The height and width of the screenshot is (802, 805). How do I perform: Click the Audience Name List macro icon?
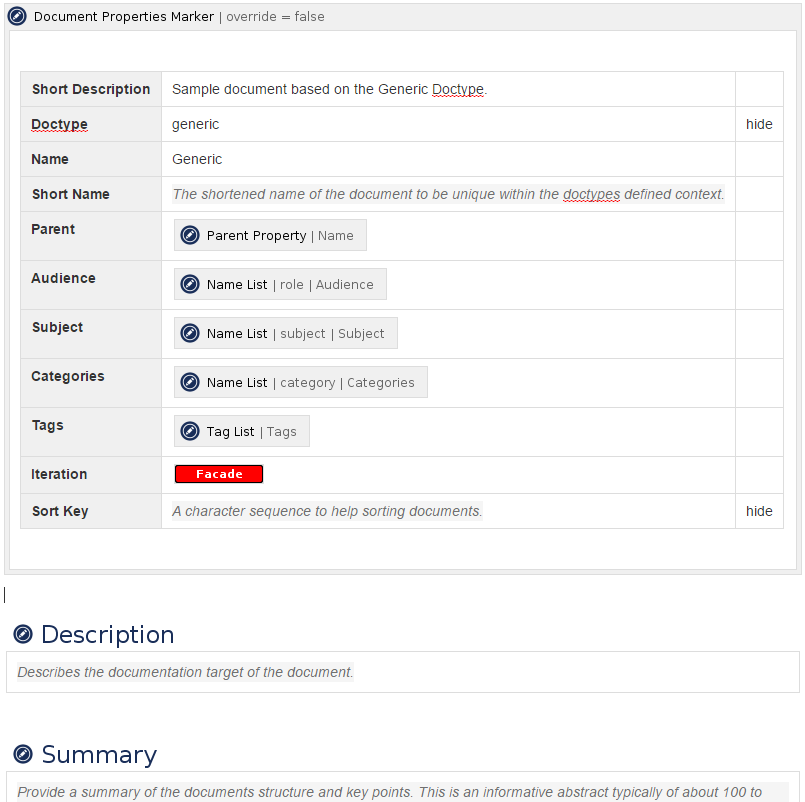190,285
